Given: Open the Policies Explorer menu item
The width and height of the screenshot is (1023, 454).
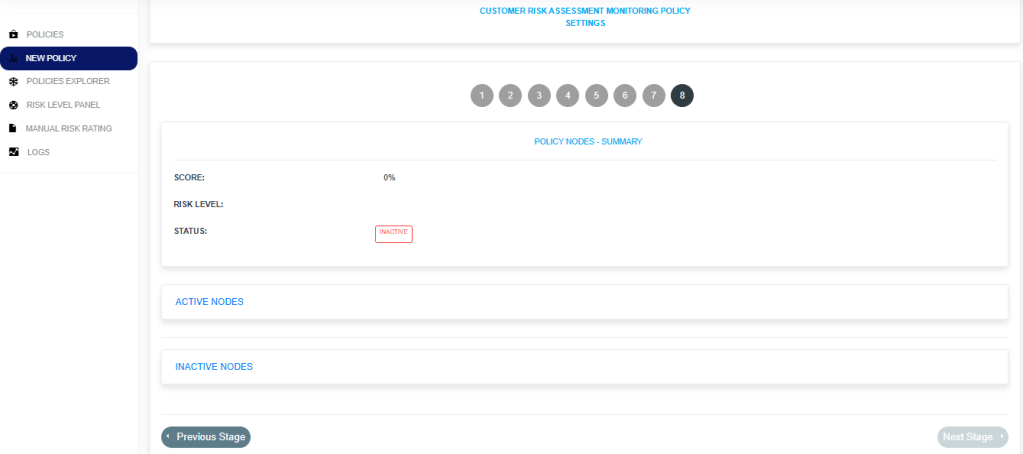Looking at the screenshot, I should [68, 81].
